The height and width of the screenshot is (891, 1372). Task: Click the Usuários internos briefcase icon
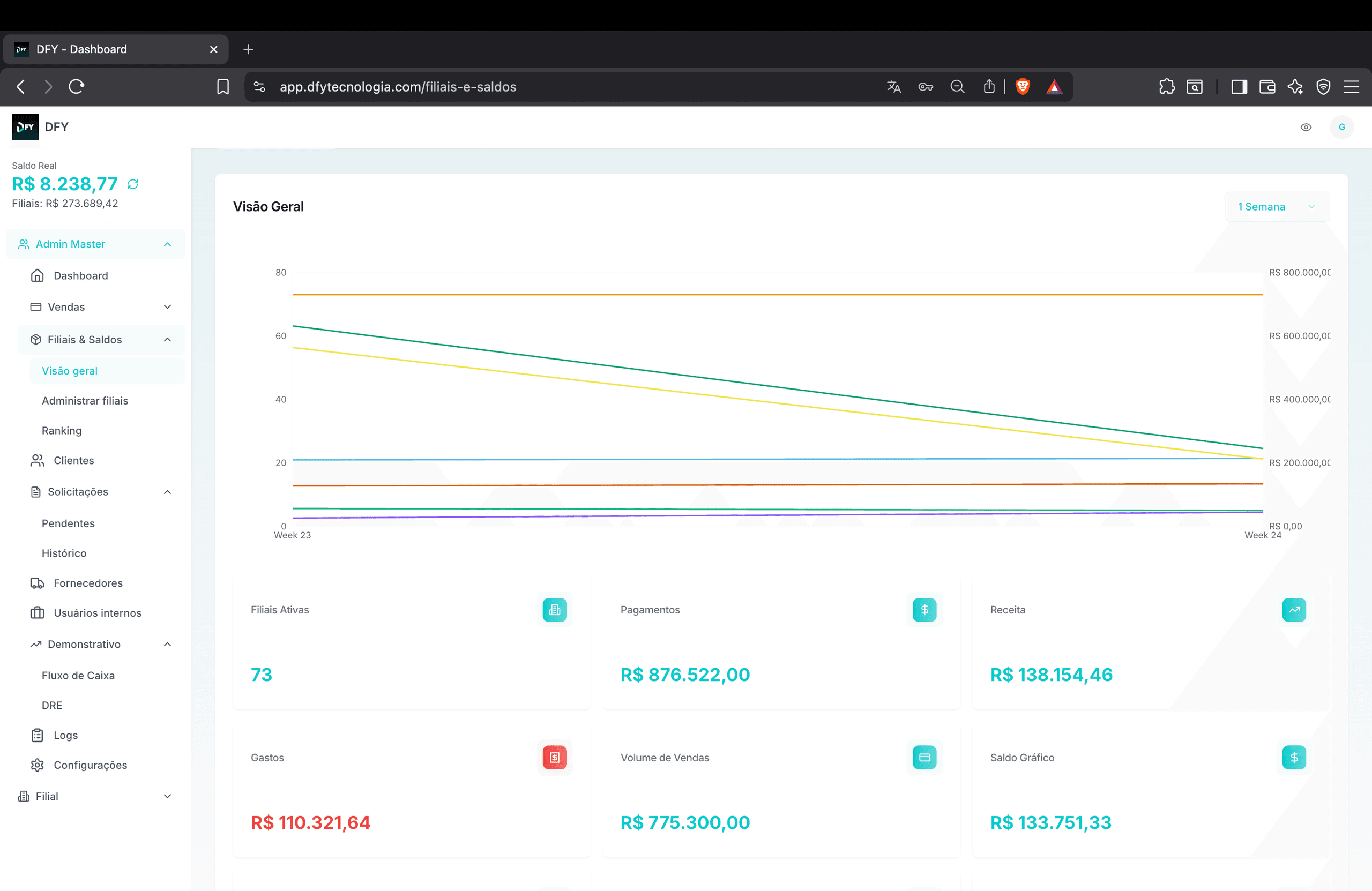(38, 612)
